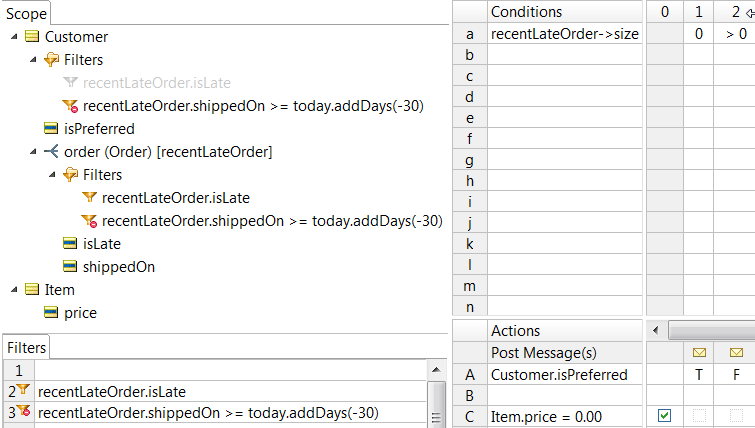Click the Customer entity icon in Scope
Screen dimensions: 755x428
point(32,37)
